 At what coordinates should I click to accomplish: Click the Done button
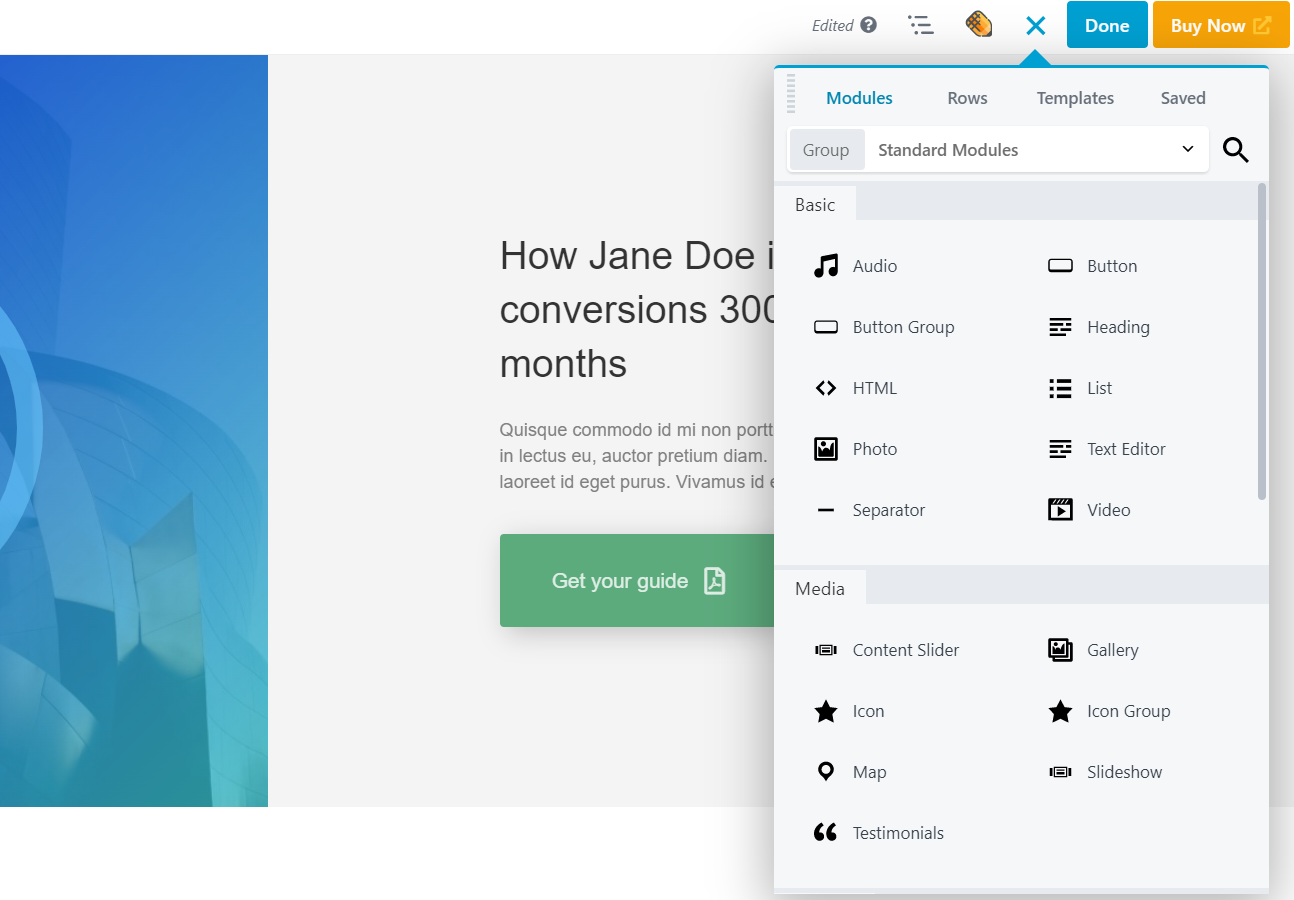(1107, 26)
